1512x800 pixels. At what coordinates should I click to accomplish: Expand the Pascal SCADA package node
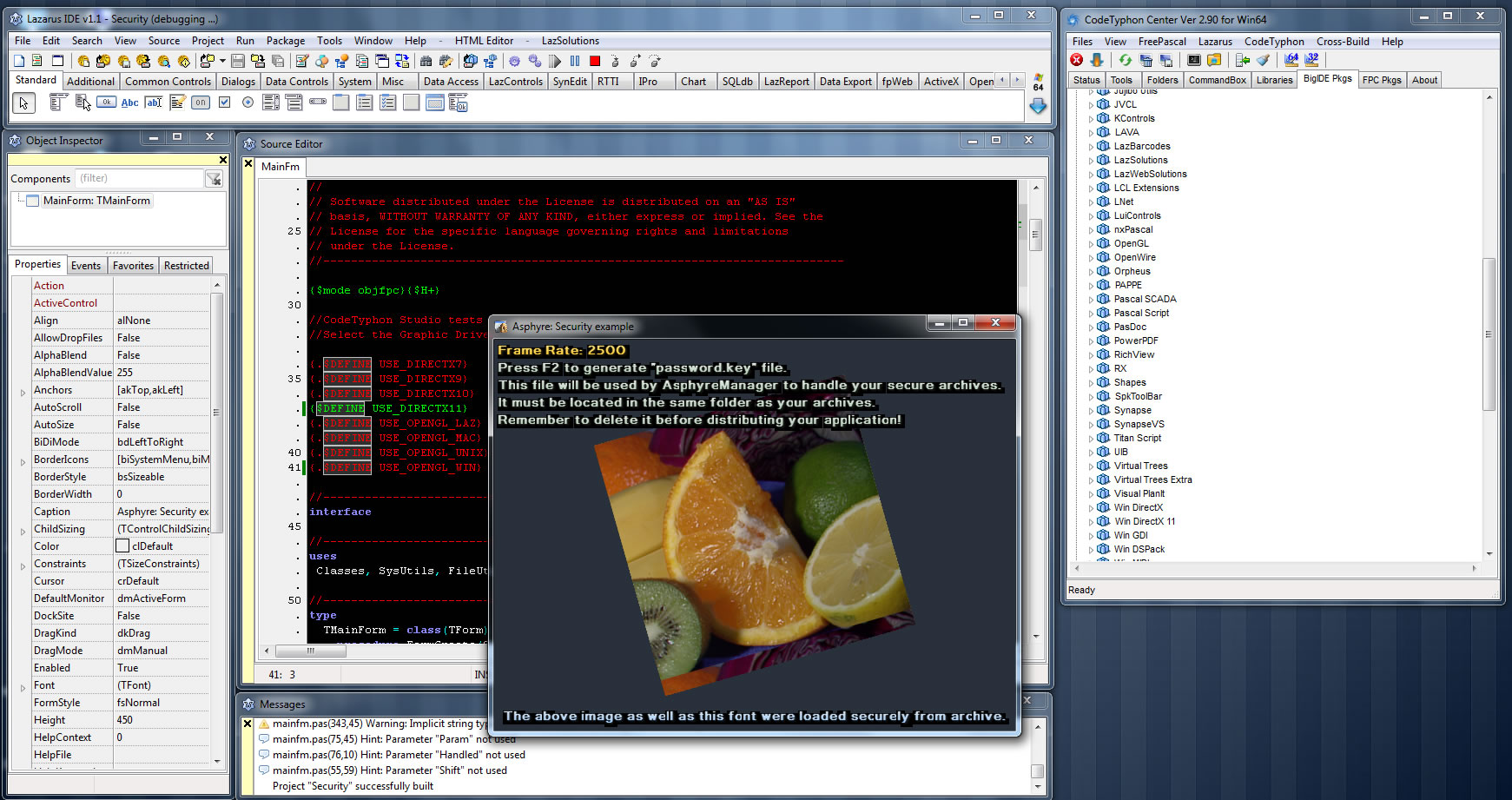point(1092,299)
